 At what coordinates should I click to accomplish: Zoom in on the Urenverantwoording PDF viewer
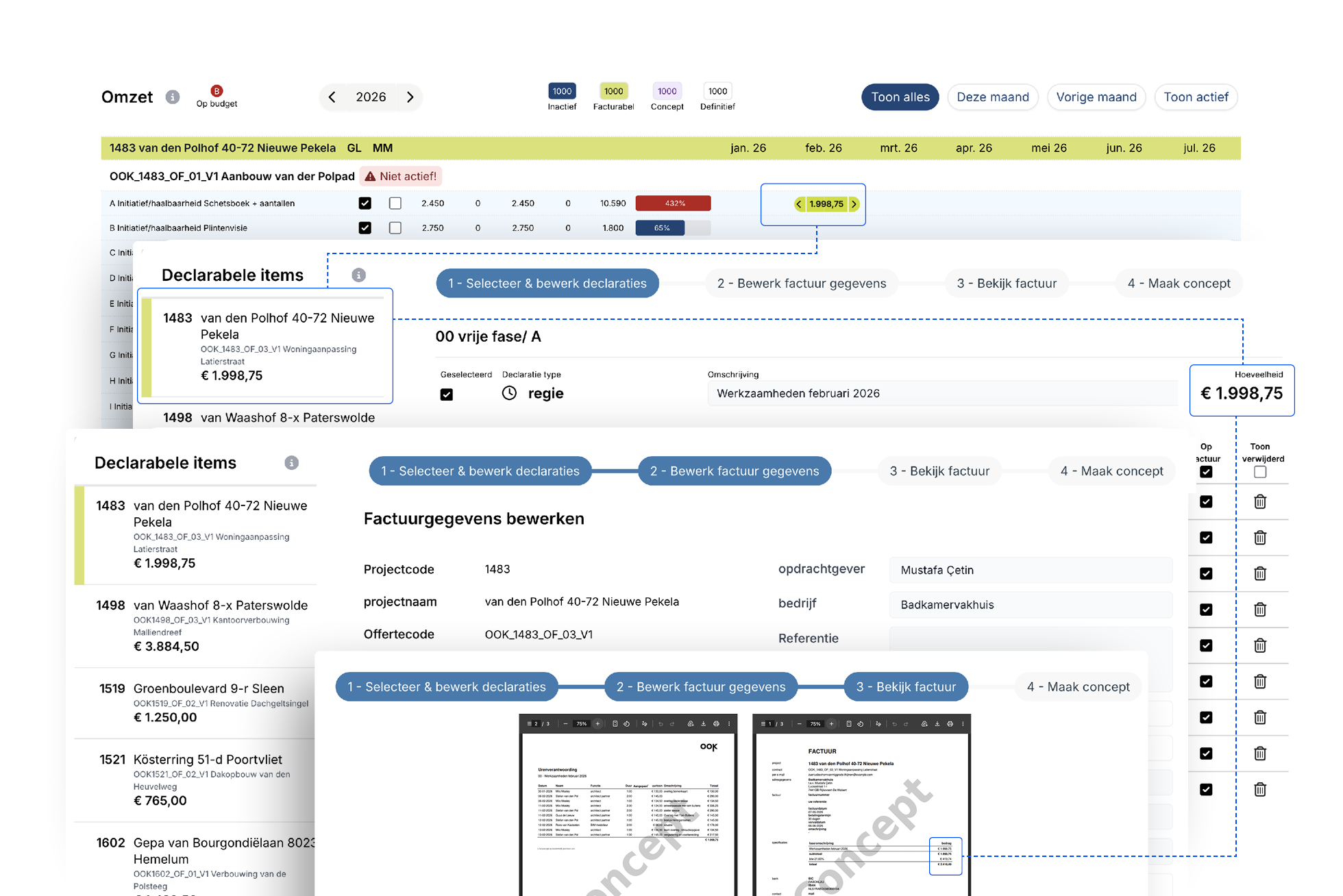597,723
